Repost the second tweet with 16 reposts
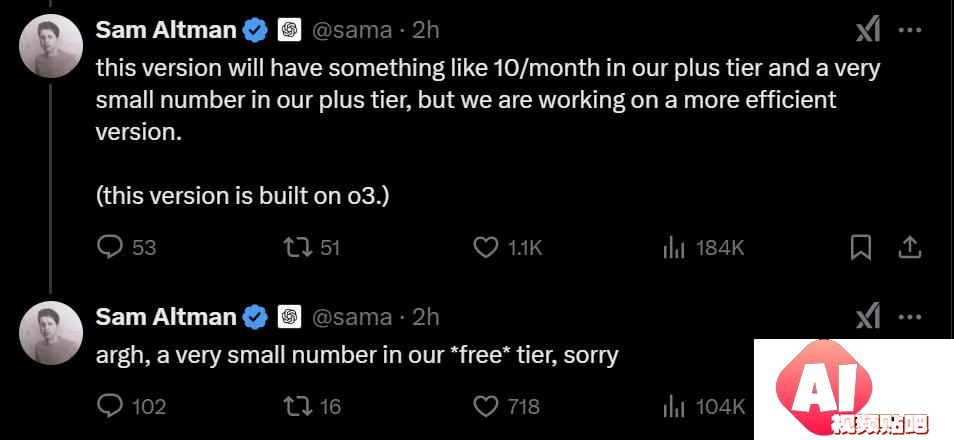This screenshot has height=440, width=954. point(296,406)
